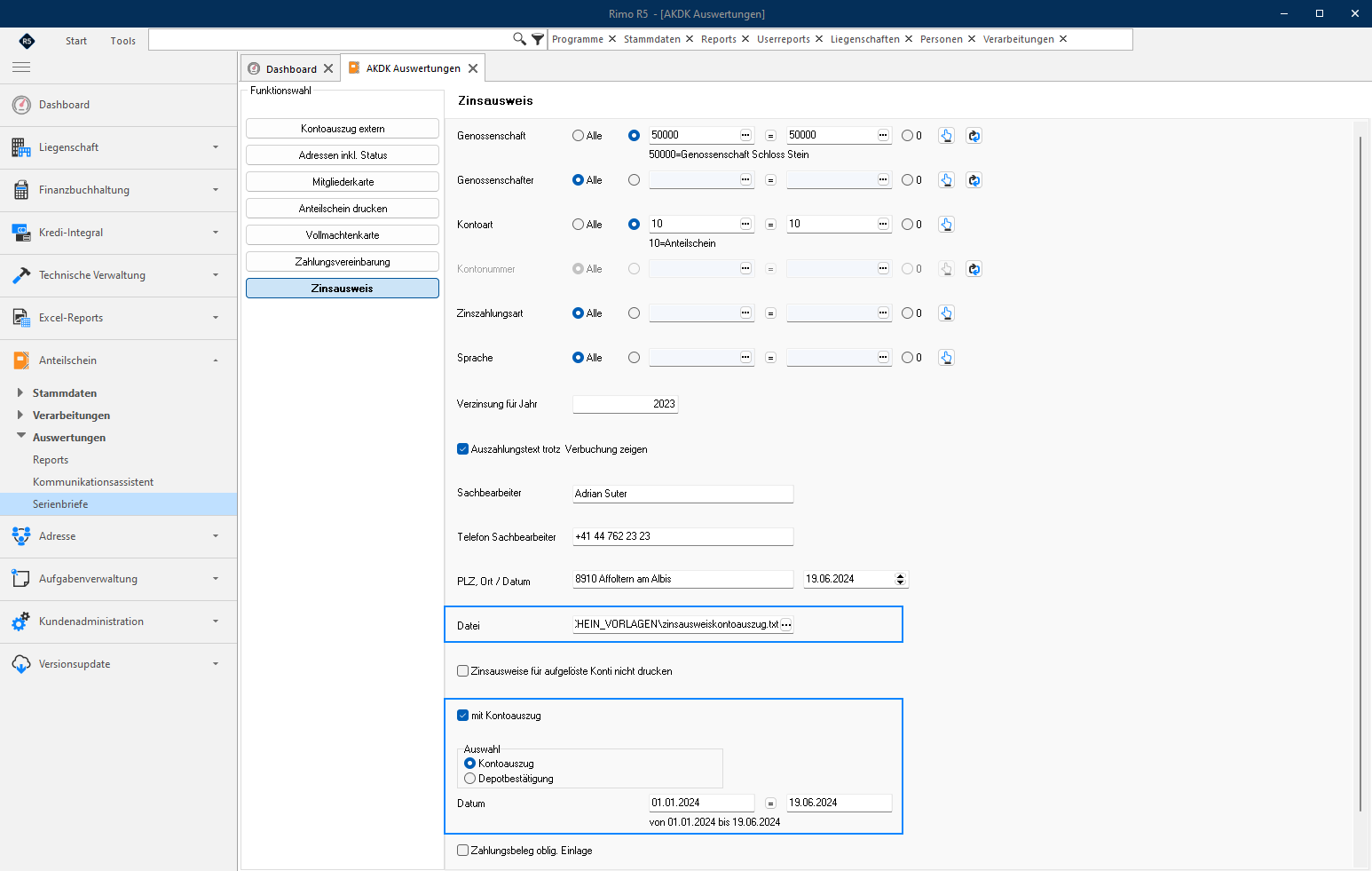Screen dimensions: 1372x871
Task: Expand the Kredi-Integral sidebar section
Action: 215,233
